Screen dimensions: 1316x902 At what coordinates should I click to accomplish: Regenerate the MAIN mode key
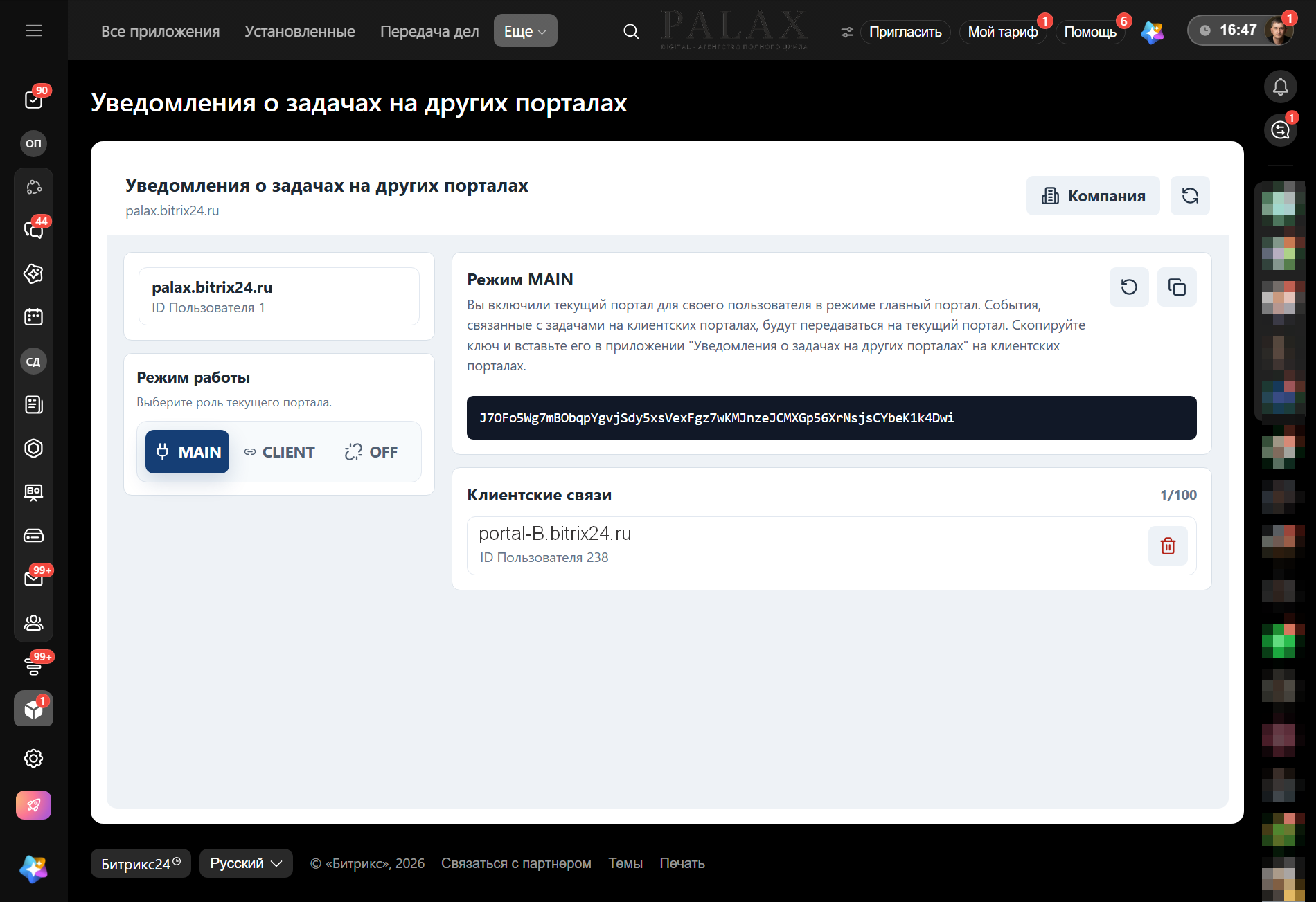coord(1129,287)
